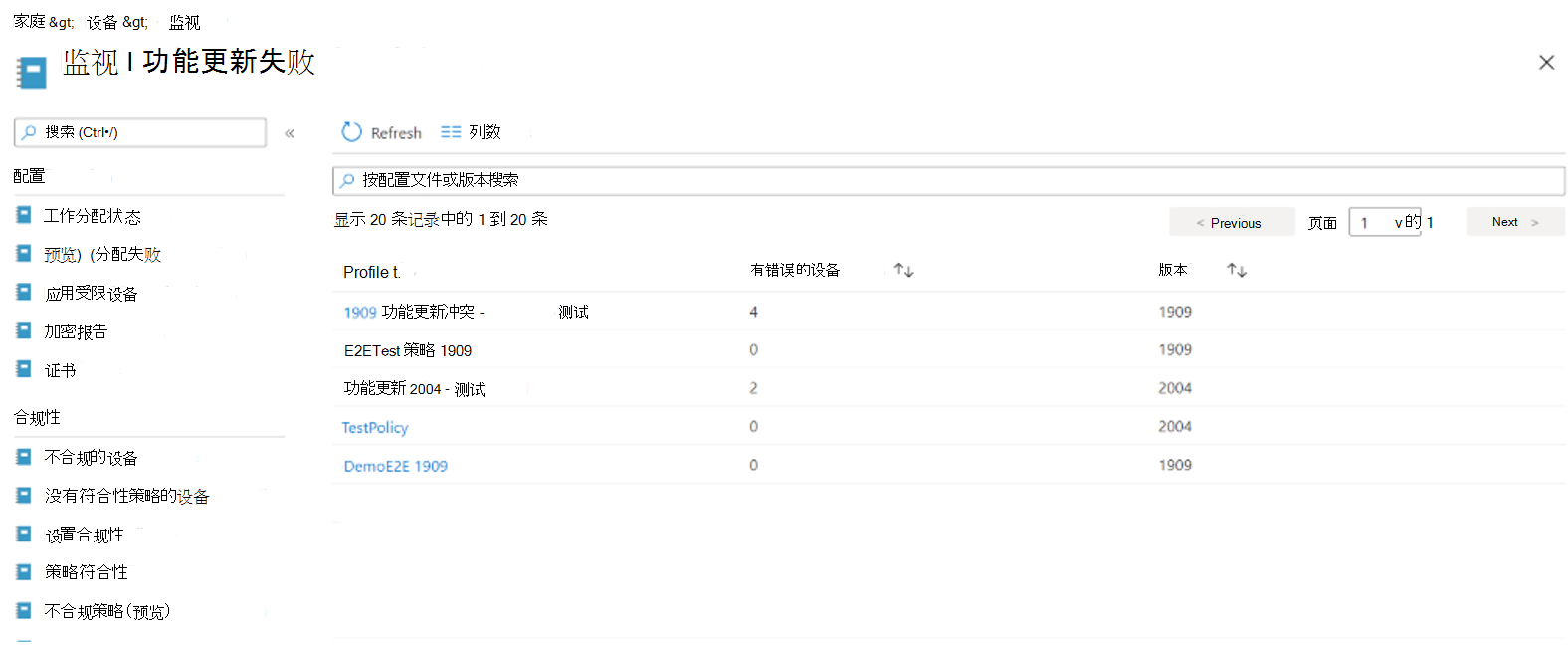The height and width of the screenshot is (649, 1568).
Task: Click the icon next to 设置合规性
Action: click(24, 534)
